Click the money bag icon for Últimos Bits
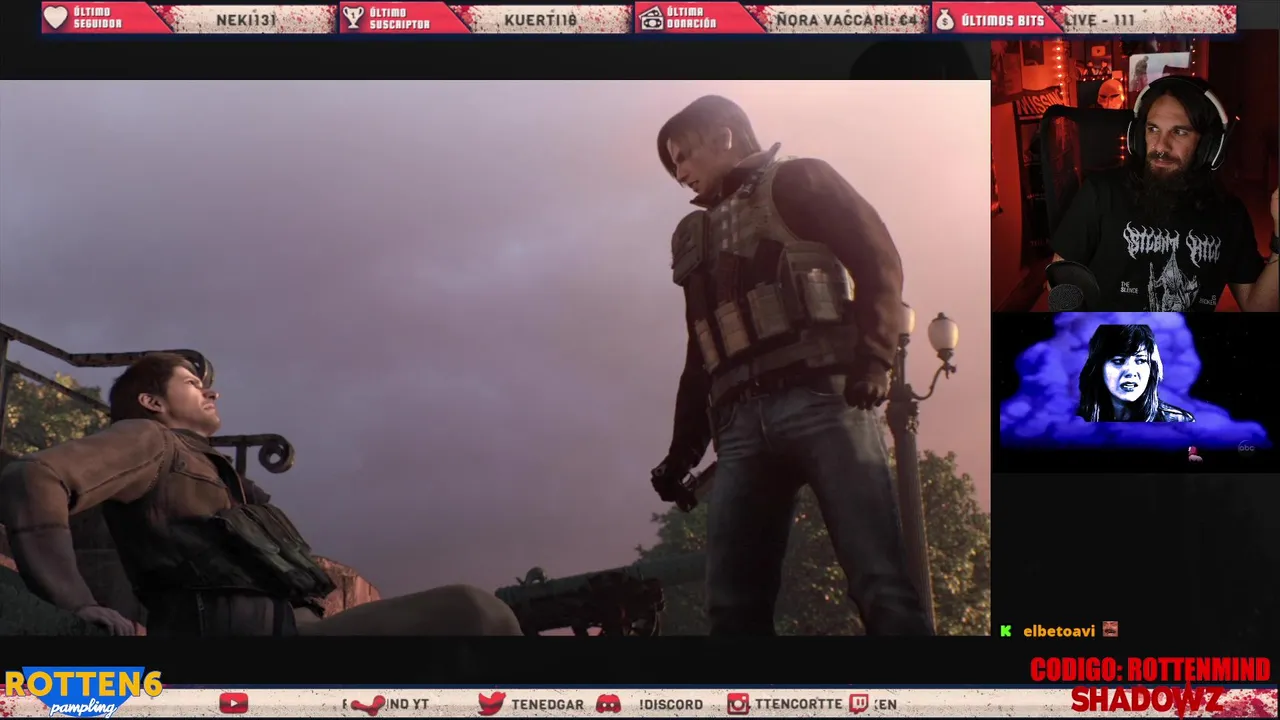This screenshot has height=720, width=1280. [x=945, y=18]
